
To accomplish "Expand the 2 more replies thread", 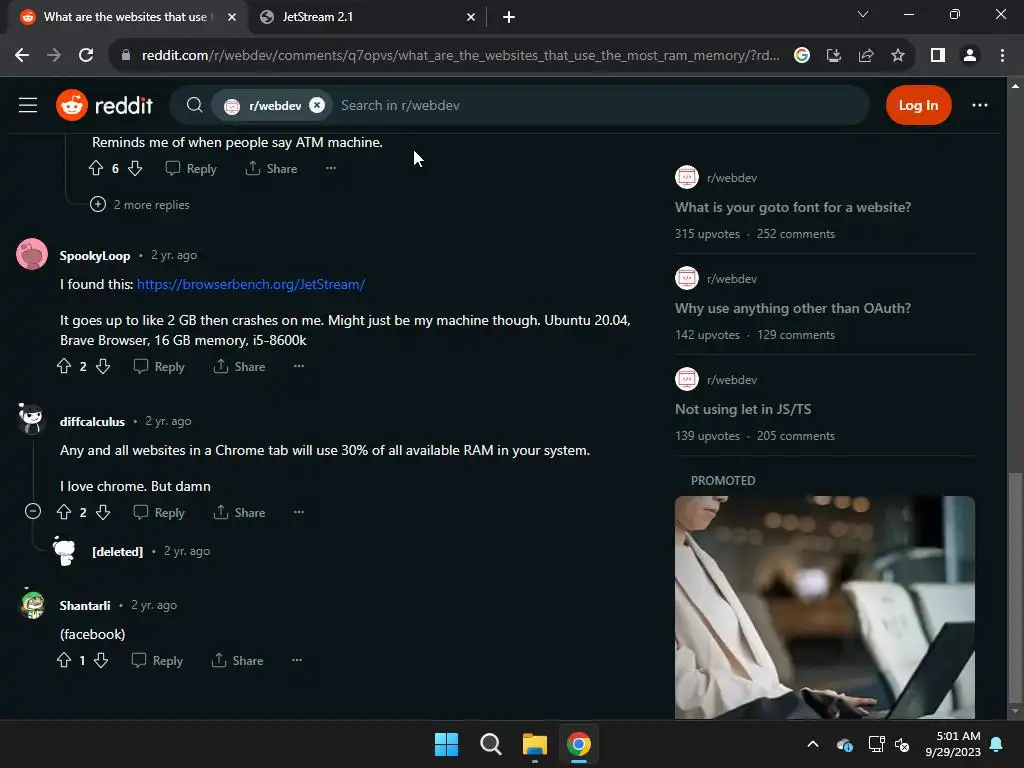I will coord(140,204).
